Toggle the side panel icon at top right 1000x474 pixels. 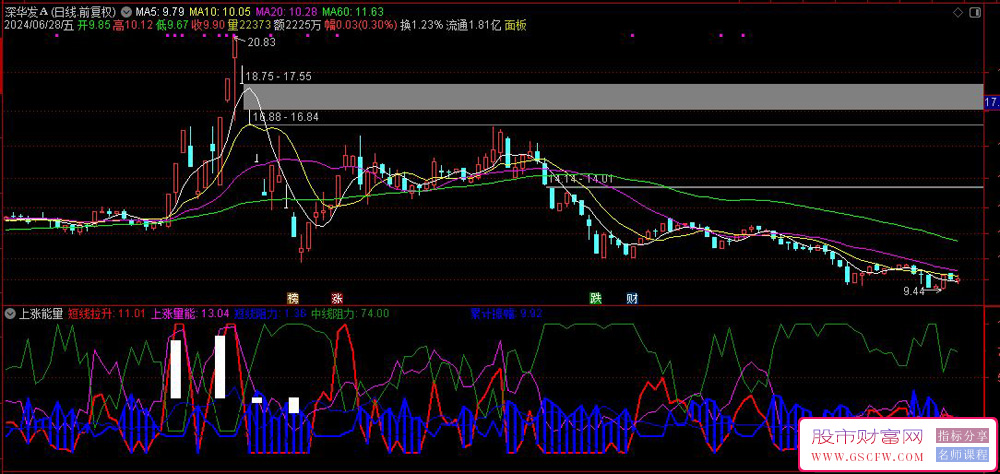pos(987,9)
